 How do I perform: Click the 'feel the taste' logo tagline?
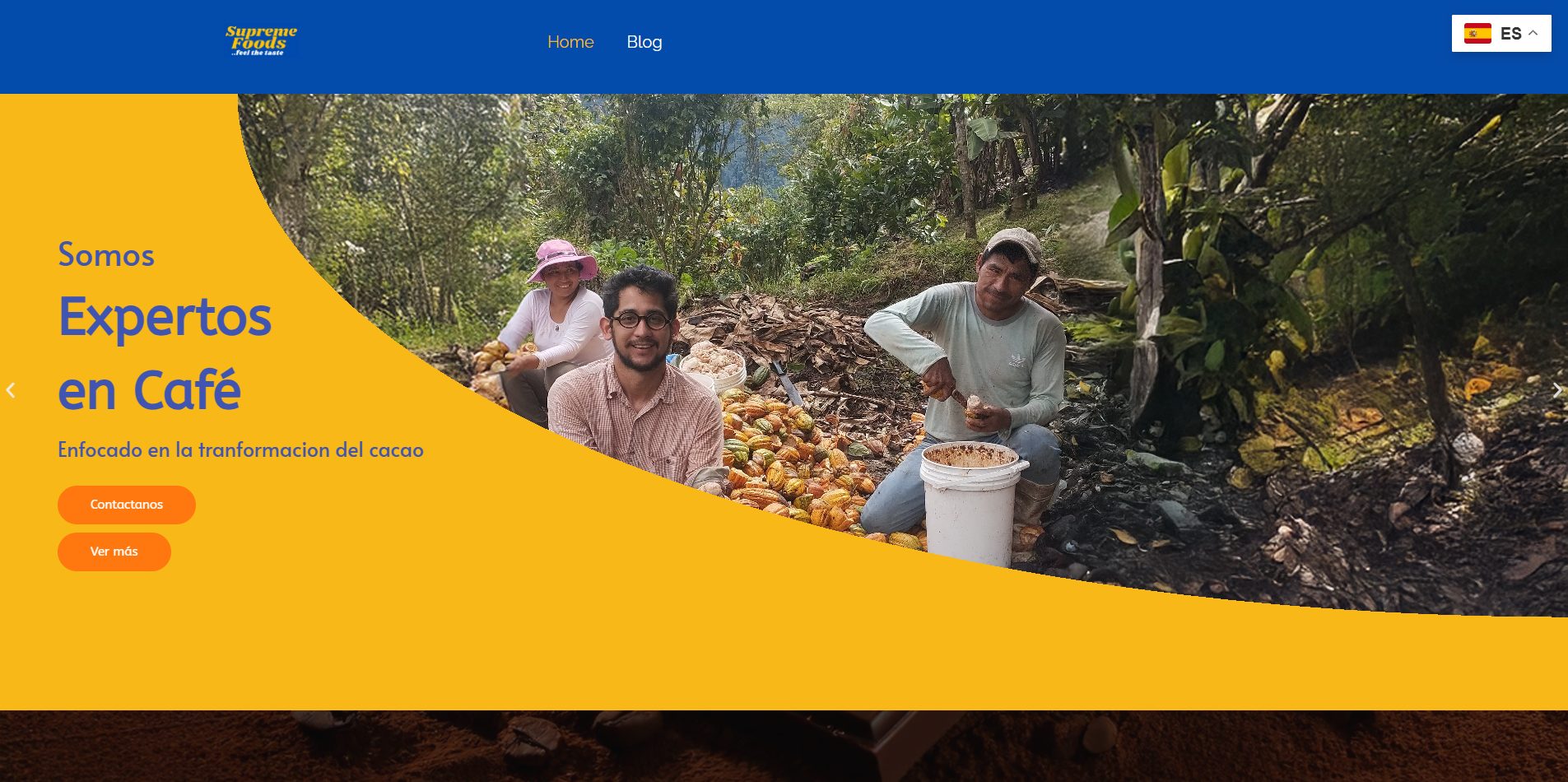(258, 53)
